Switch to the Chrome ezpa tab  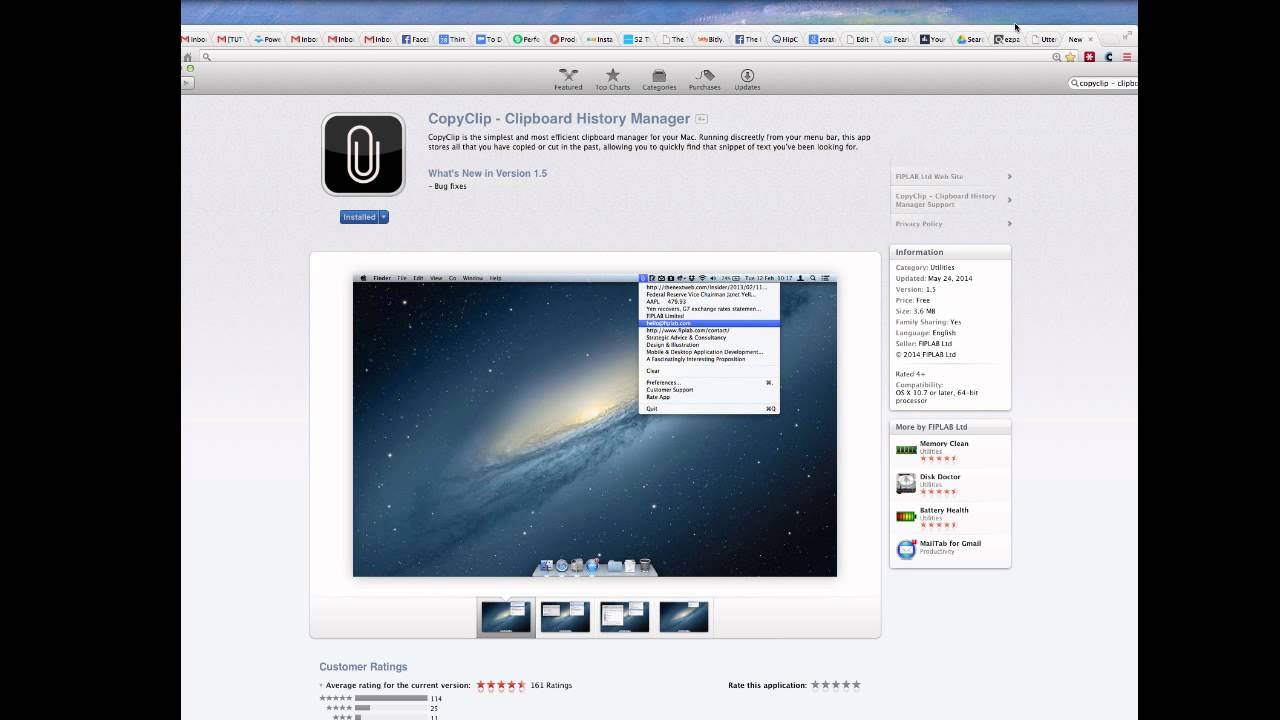click(x=1007, y=39)
